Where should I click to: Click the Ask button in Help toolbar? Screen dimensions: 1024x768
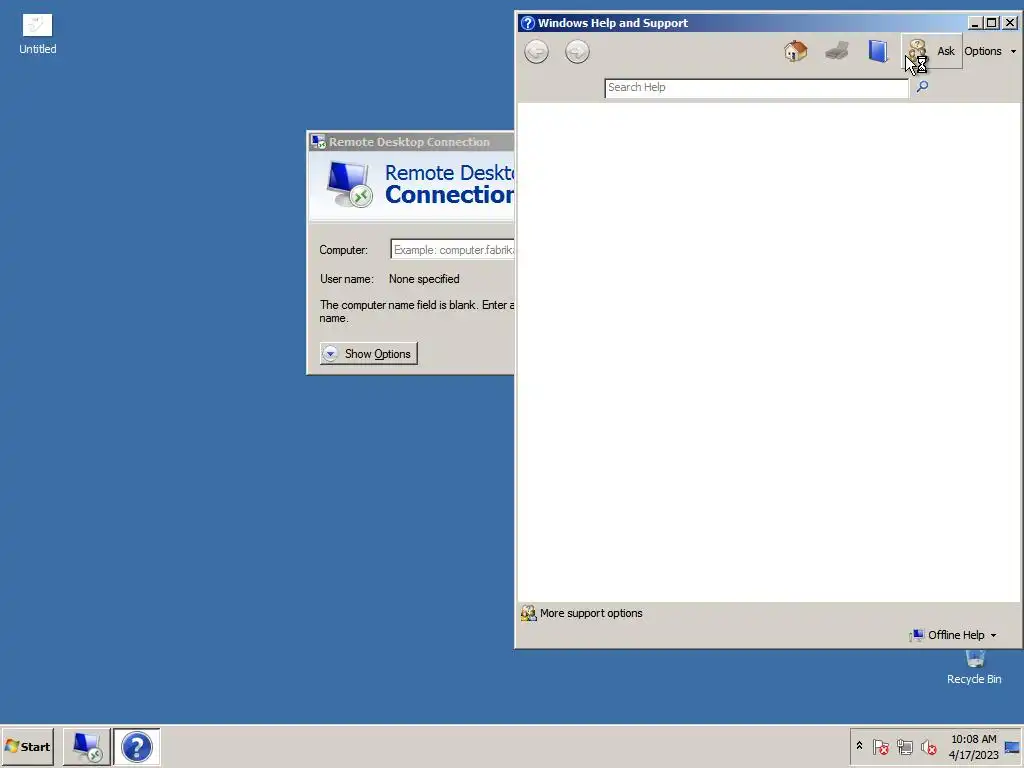[932, 51]
